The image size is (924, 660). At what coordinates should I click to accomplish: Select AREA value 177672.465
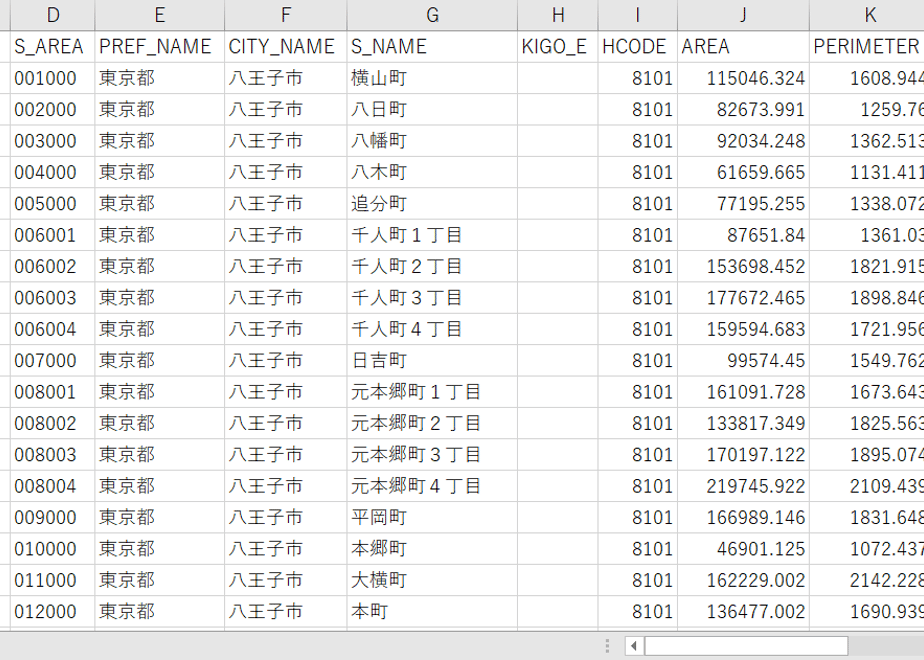point(743,298)
